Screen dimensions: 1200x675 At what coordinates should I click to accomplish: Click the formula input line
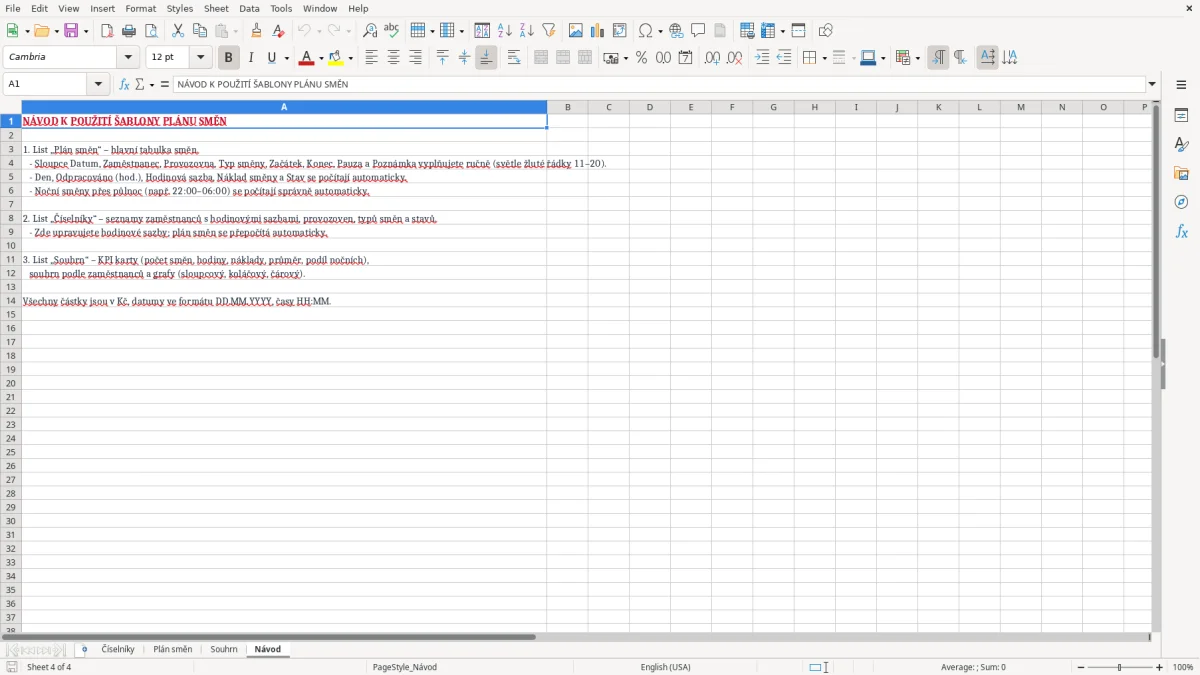click(x=659, y=84)
